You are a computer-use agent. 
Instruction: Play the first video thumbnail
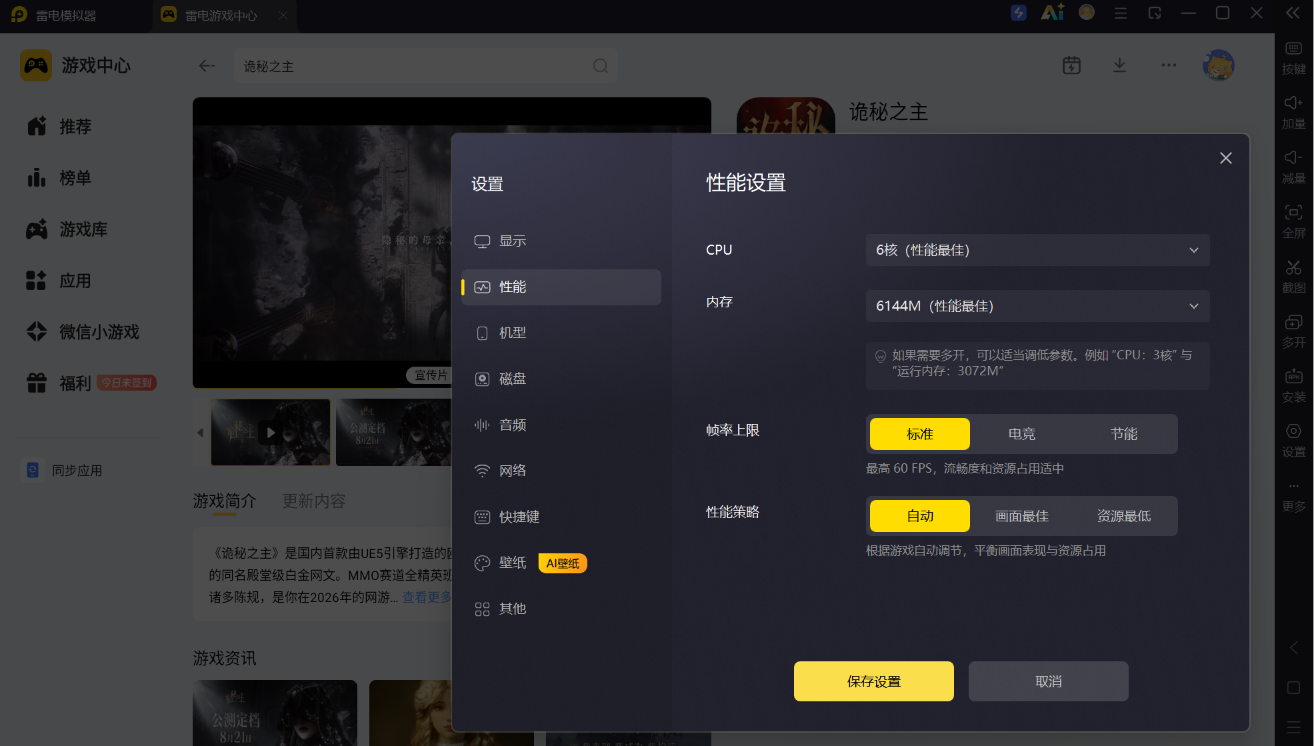point(270,433)
